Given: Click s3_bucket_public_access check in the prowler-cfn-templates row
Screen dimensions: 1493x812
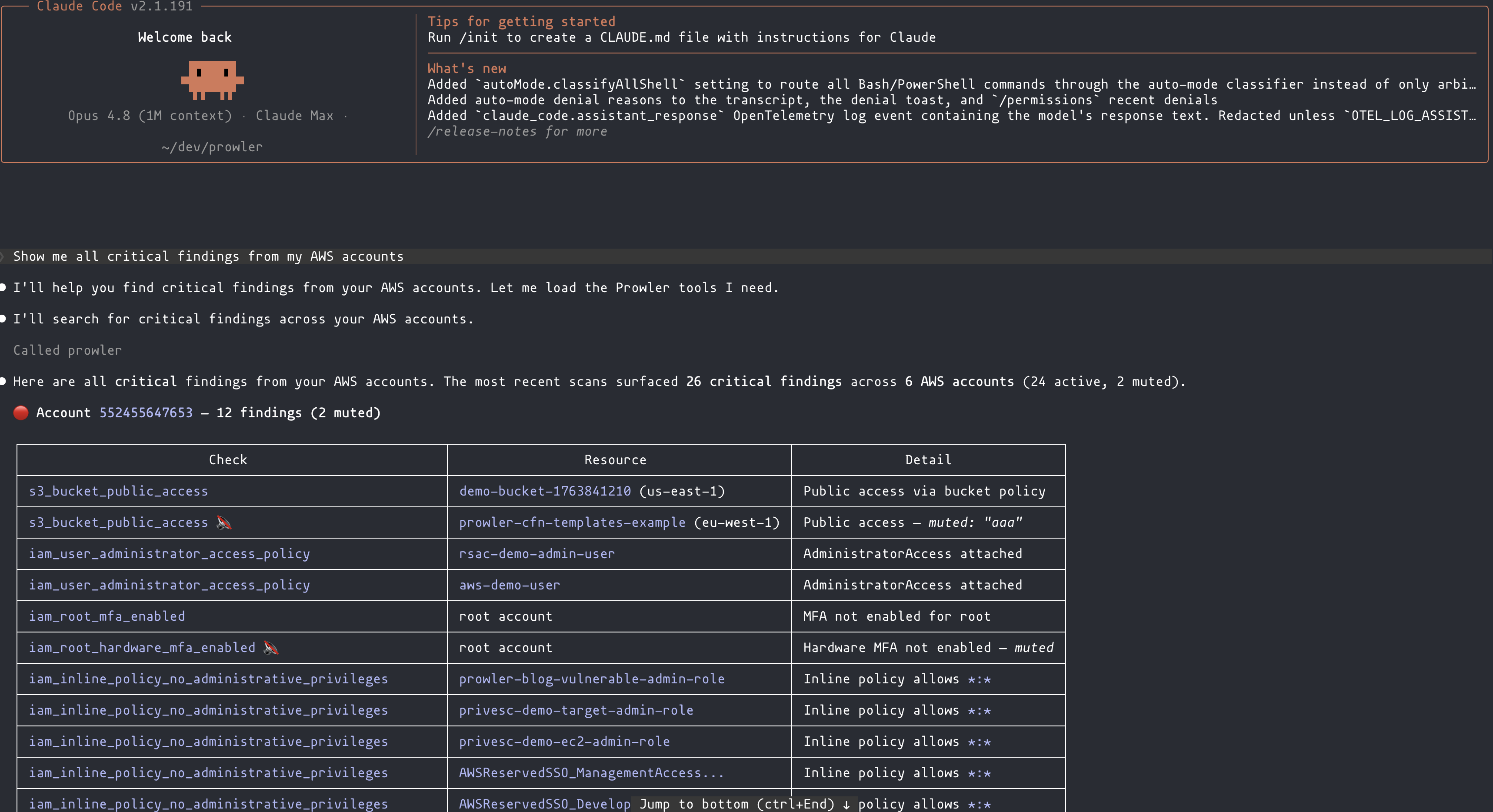Looking at the screenshot, I should (x=118, y=522).
